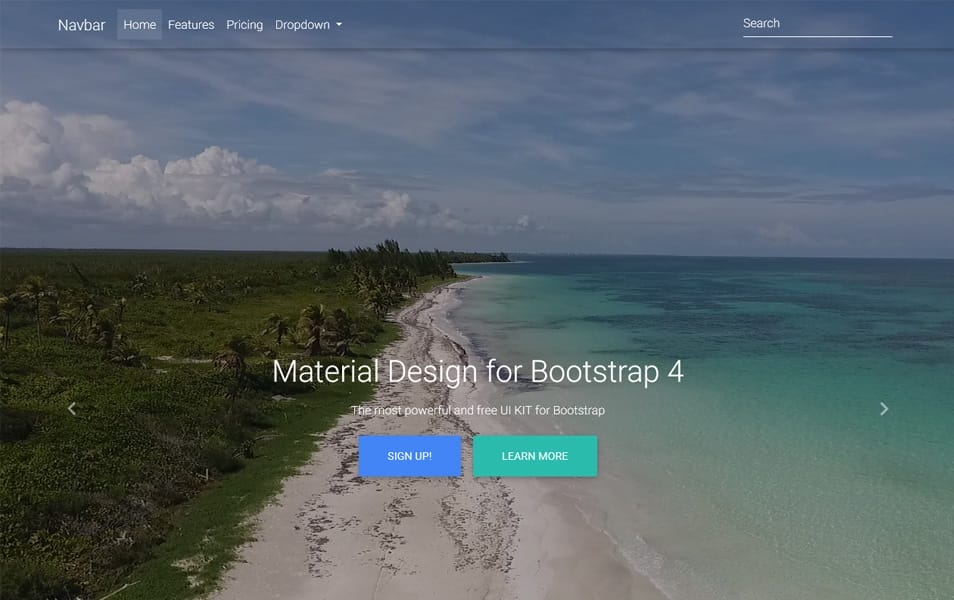Click the caret icon beside Dropdown

(339, 25)
